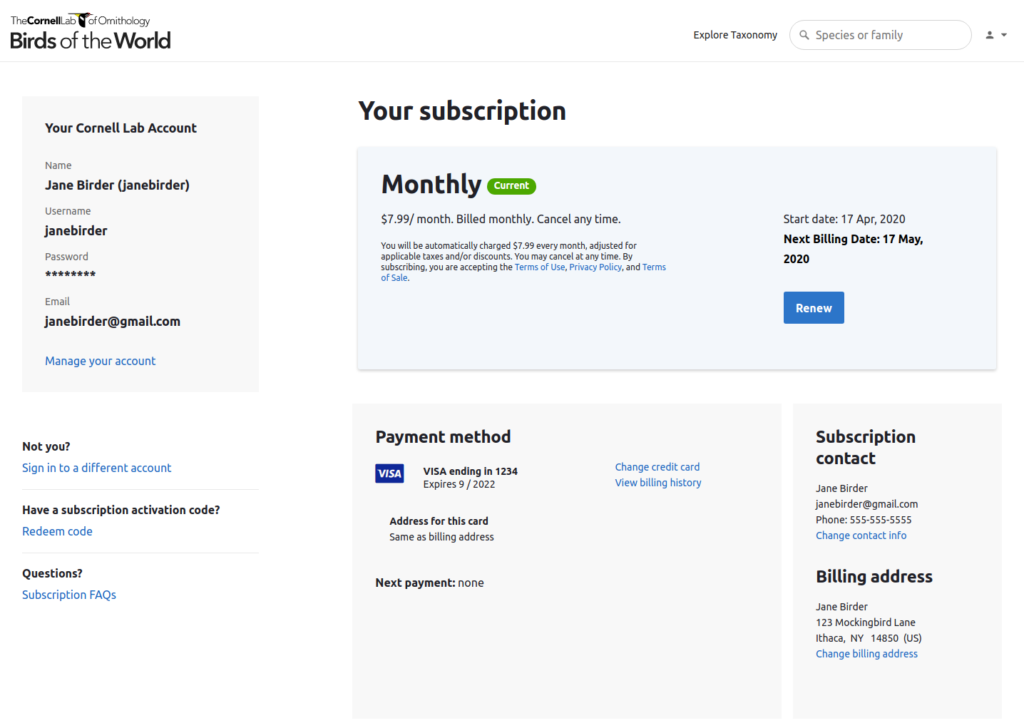Click the Billing address heading
1024x728 pixels.
point(874,577)
